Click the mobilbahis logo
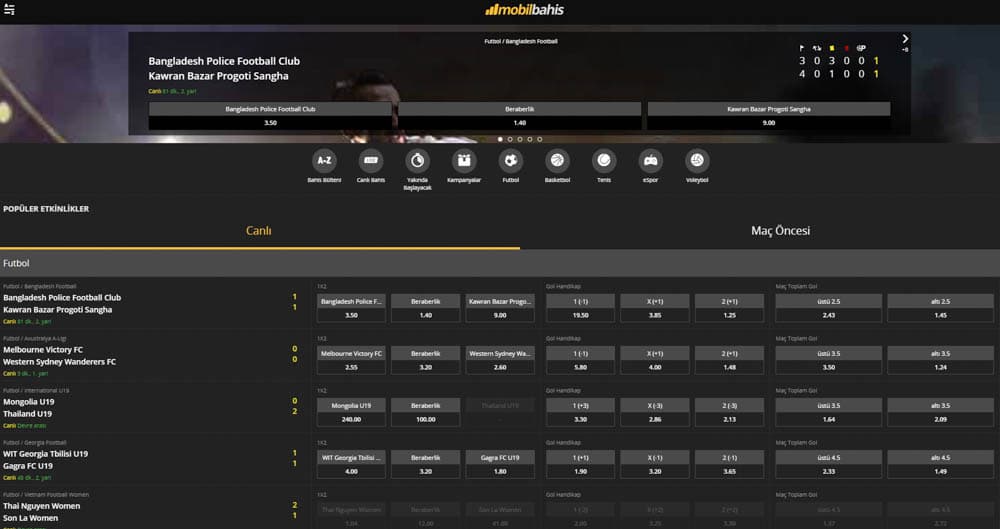 click(524, 10)
